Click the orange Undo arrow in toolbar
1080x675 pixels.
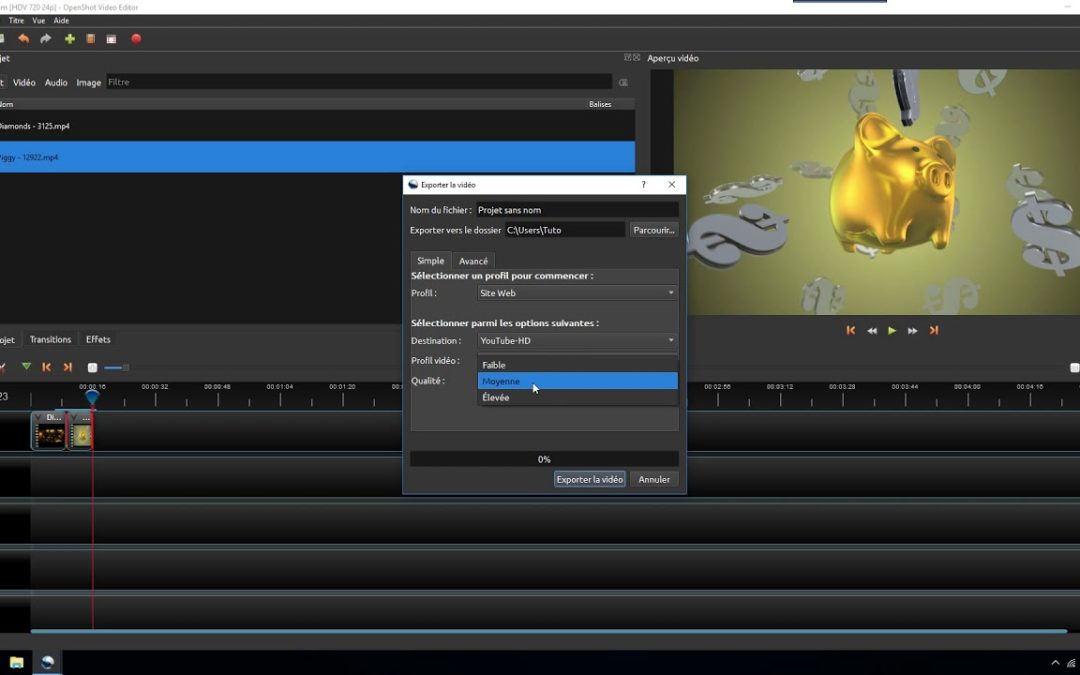coord(24,39)
